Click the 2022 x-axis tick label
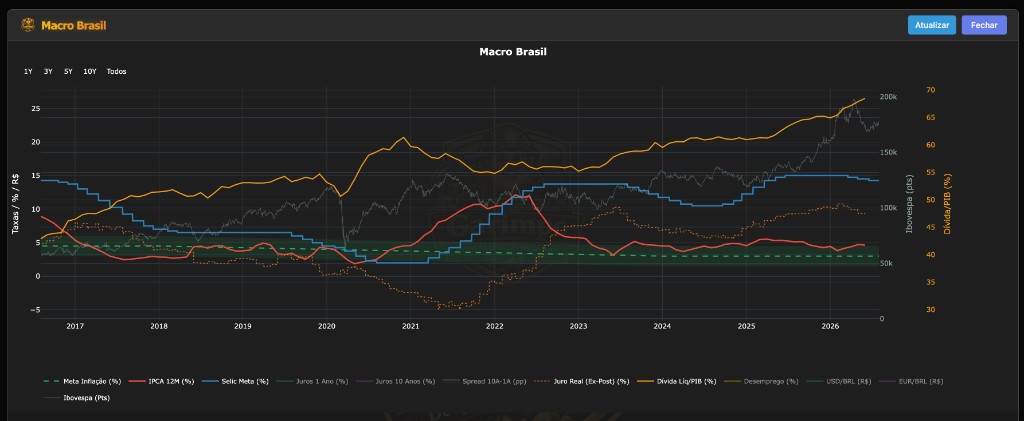Viewport: 1024px width, 421px height. click(494, 326)
